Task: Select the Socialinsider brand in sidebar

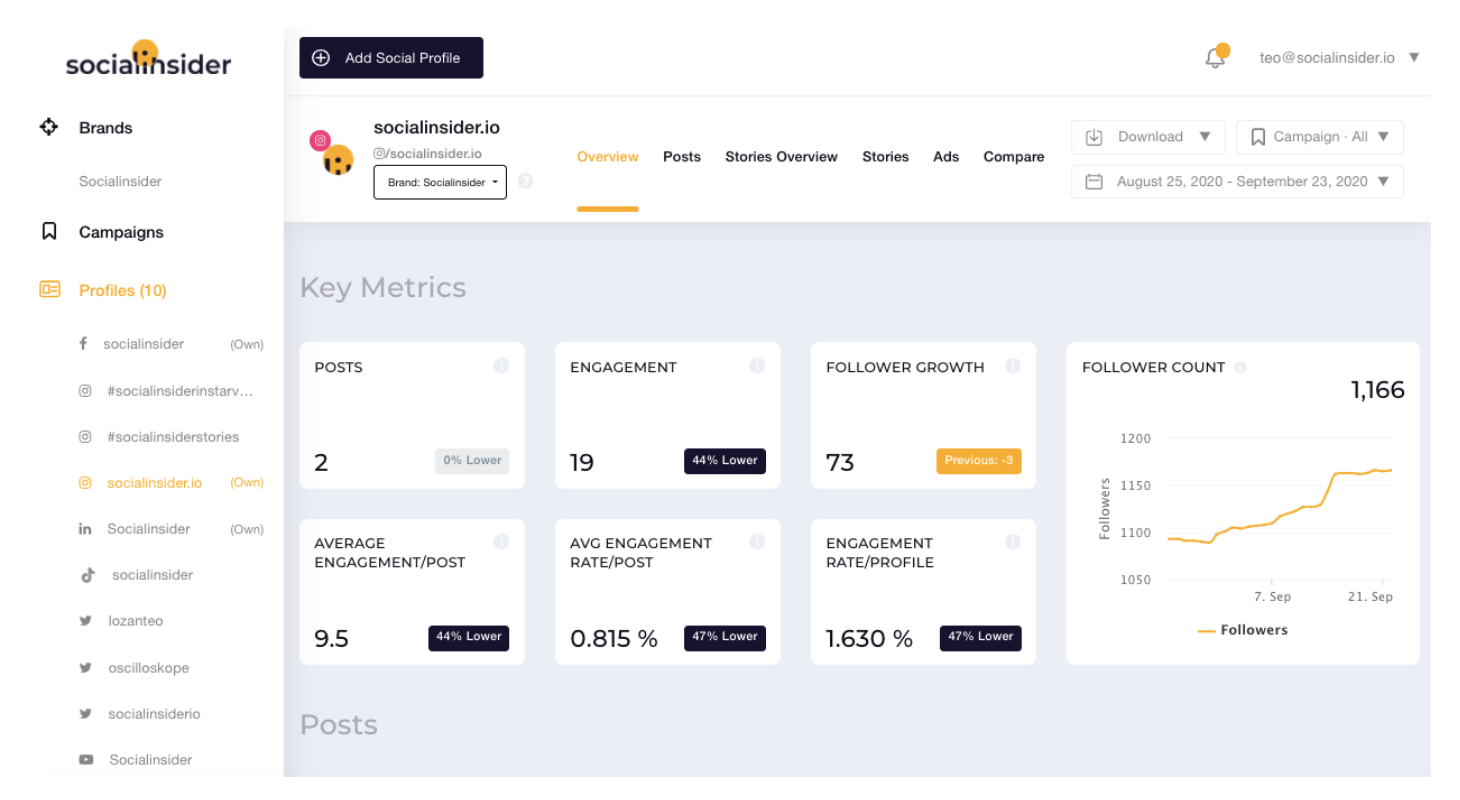Action: point(120,181)
